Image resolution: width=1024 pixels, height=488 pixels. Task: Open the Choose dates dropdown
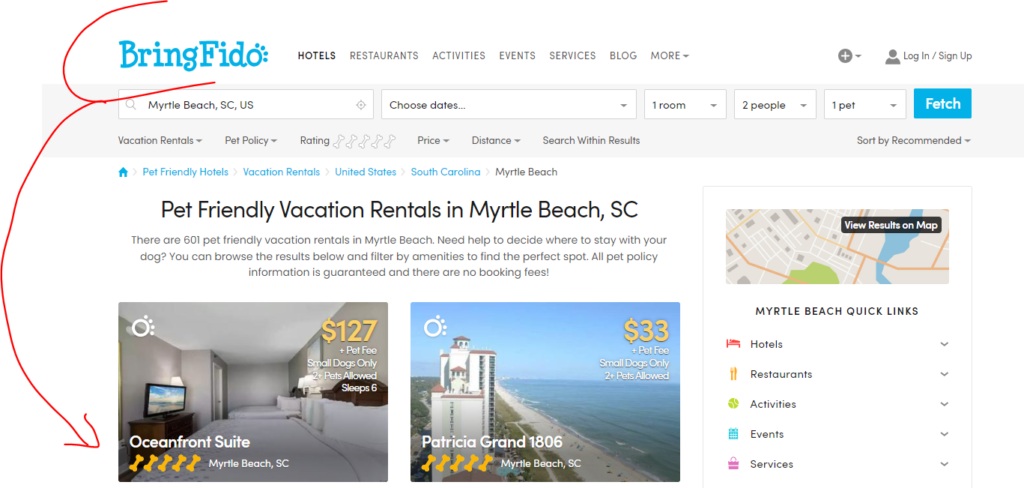(509, 105)
